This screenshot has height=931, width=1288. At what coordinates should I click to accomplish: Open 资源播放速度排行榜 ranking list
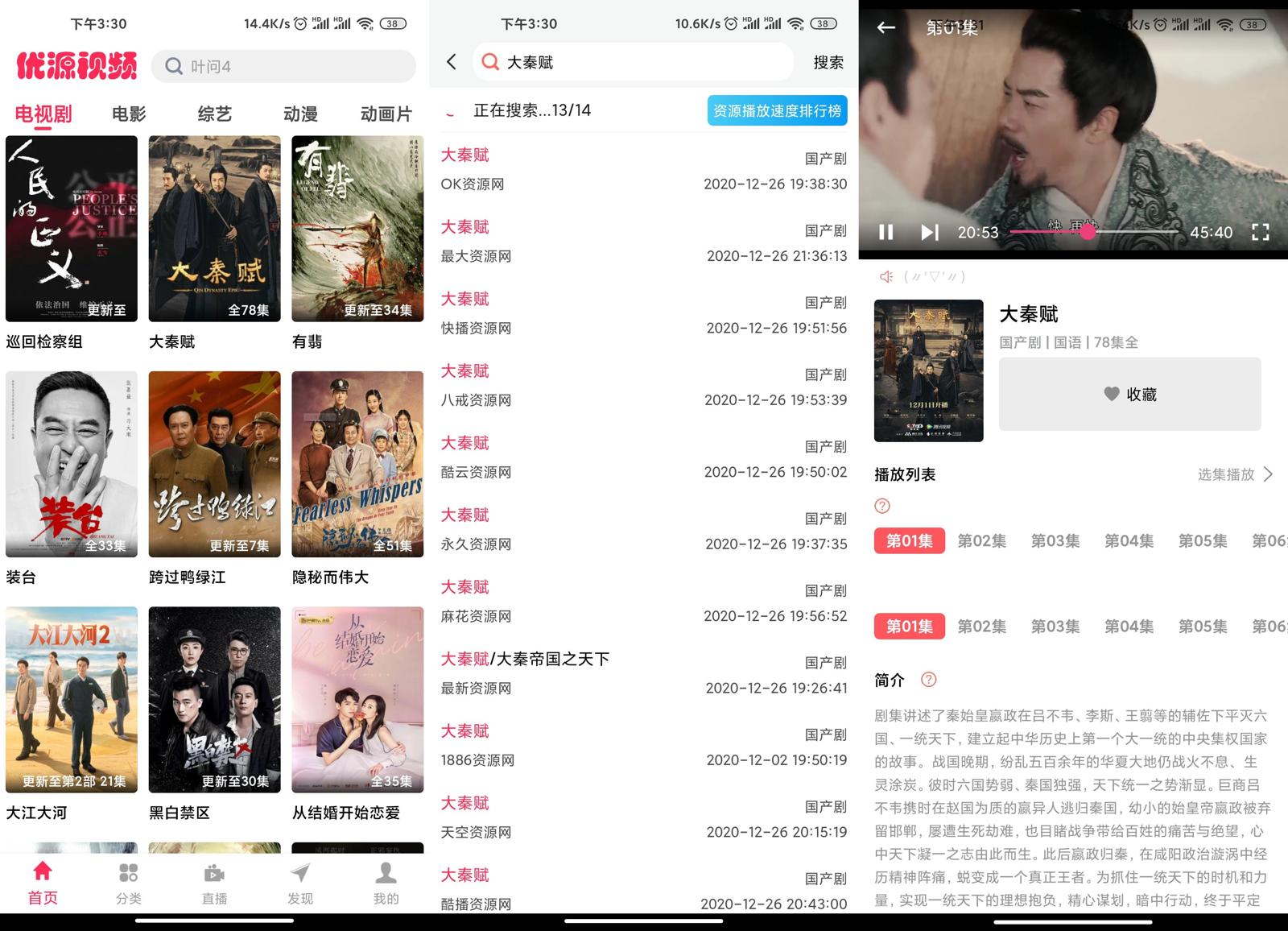[x=777, y=111]
